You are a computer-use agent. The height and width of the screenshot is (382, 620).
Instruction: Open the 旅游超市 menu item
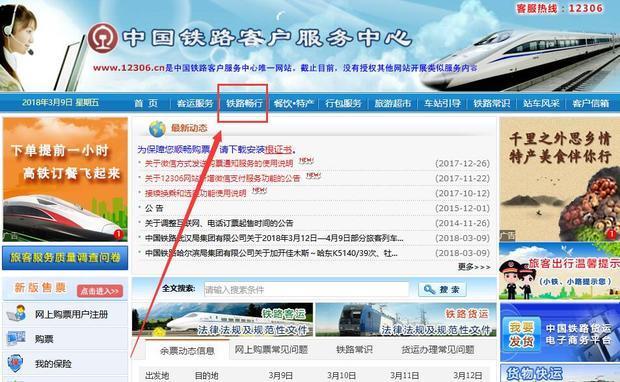[393, 104]
